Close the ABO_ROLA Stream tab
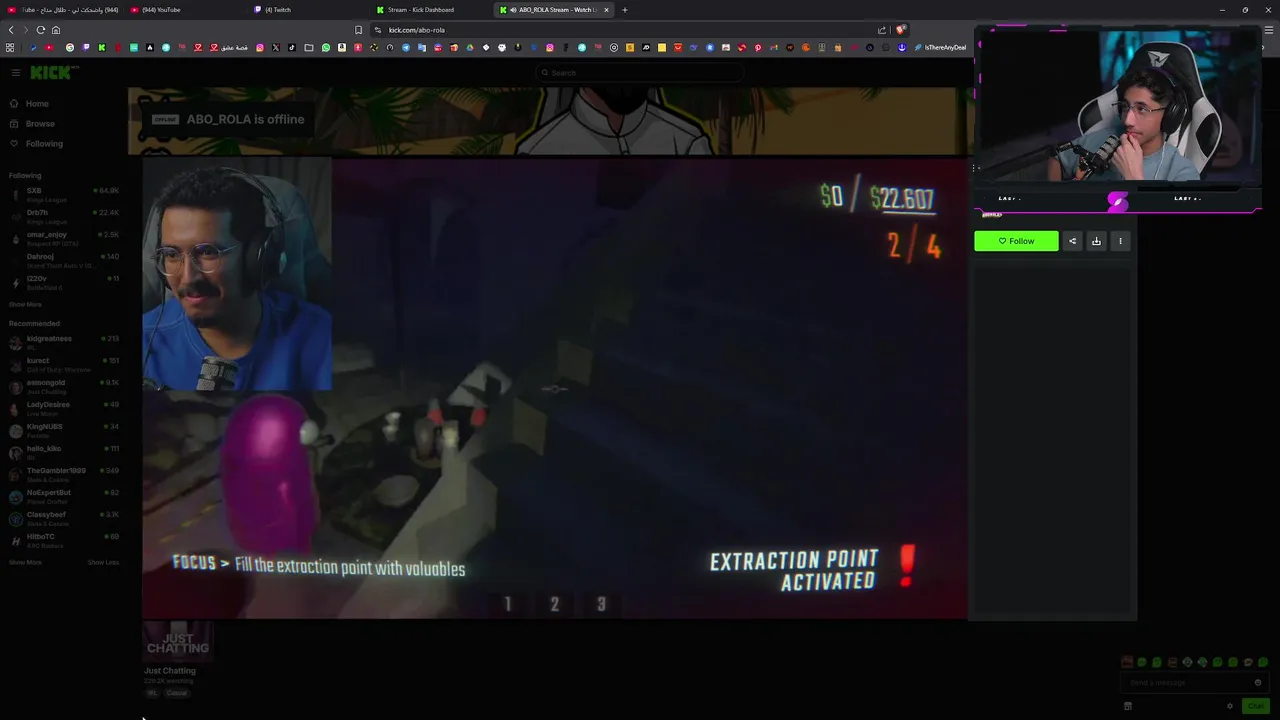The width and height of the screenshot is (1280, 720). pyautogui.click(x=606, y=10)
